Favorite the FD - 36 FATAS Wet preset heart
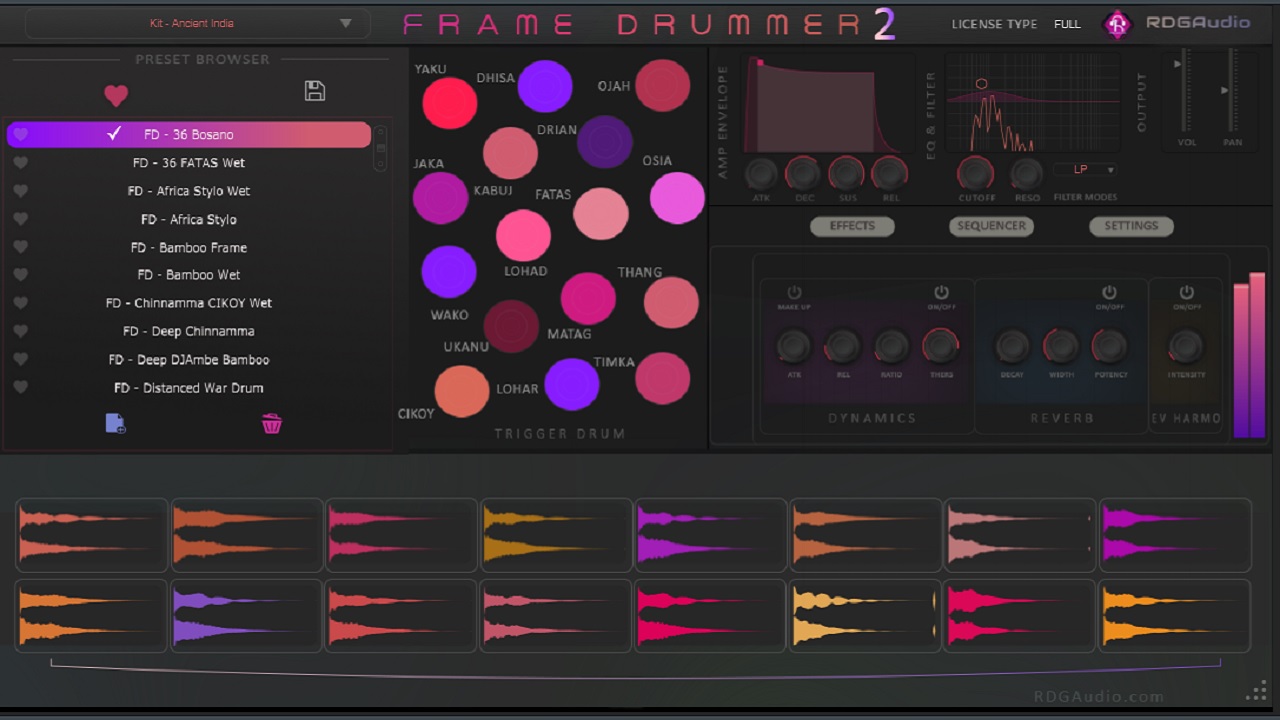This screenshot has width=1280, height=720. coord(20,162)
